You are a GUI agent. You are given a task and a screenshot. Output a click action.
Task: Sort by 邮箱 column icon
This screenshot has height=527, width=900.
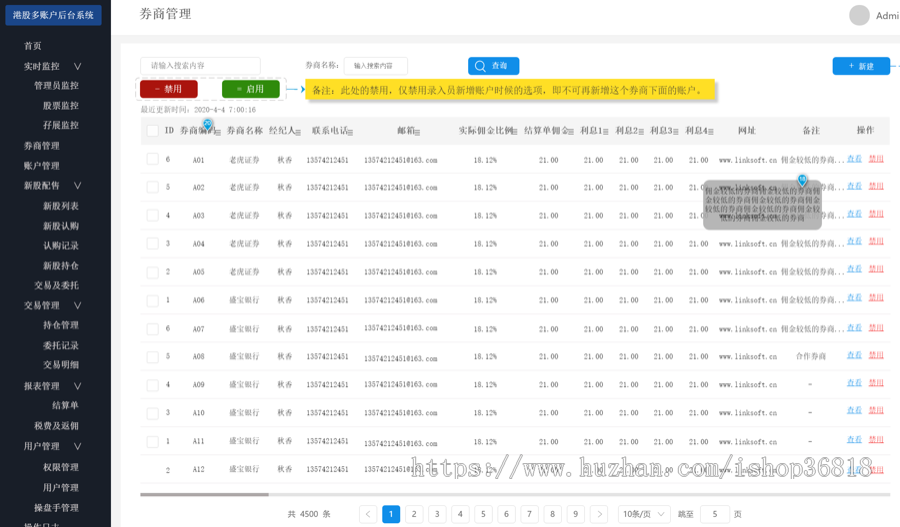(417, 133)
